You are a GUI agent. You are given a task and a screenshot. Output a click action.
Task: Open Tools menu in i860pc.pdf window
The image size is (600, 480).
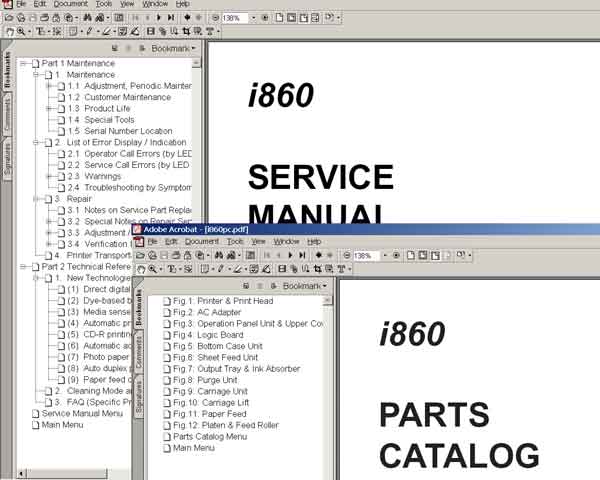[x=235, y=242]
